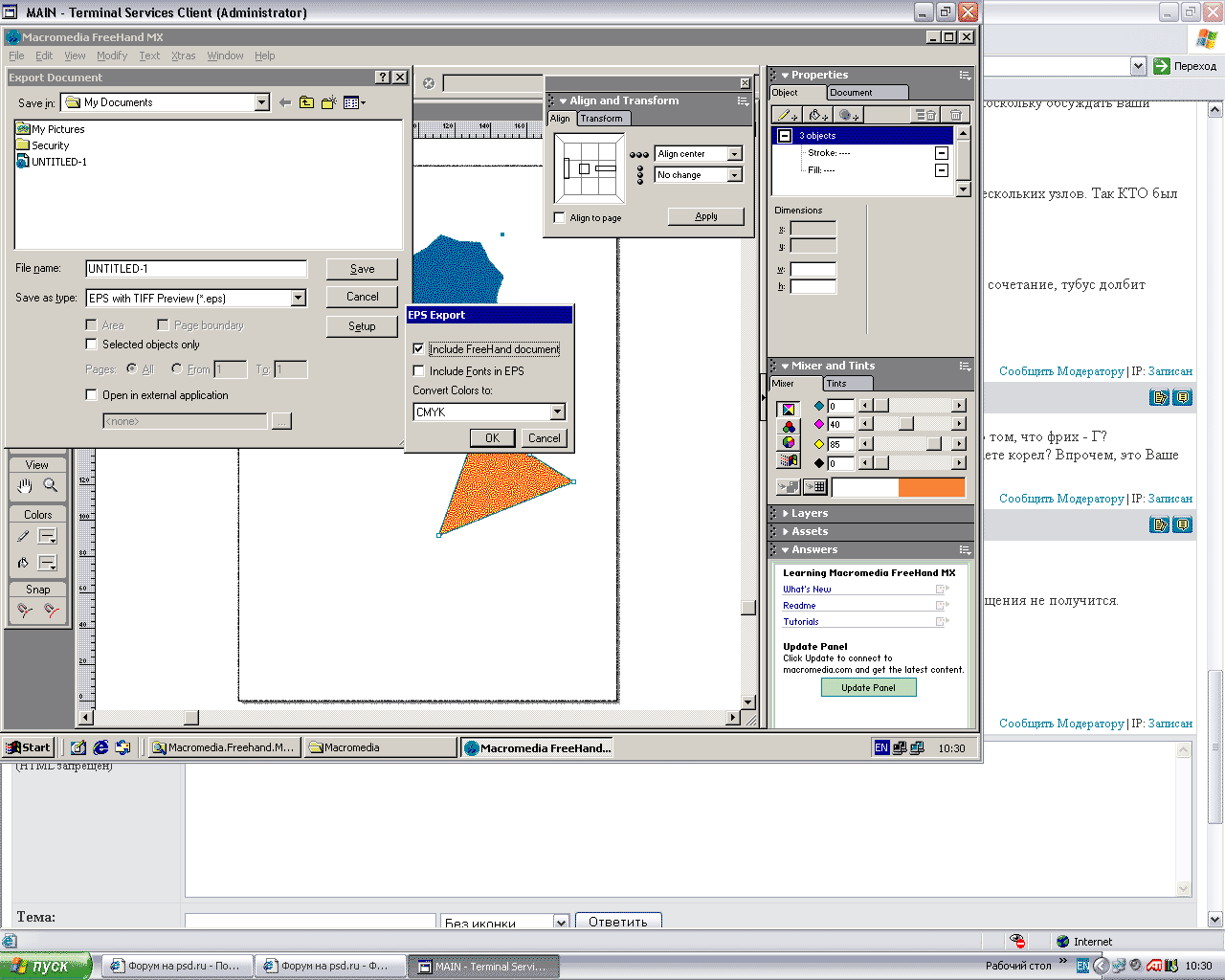Open the No change alignment dropdown
The width and height of the screenshot is (1225, 980).
click(x=734, y=175)
